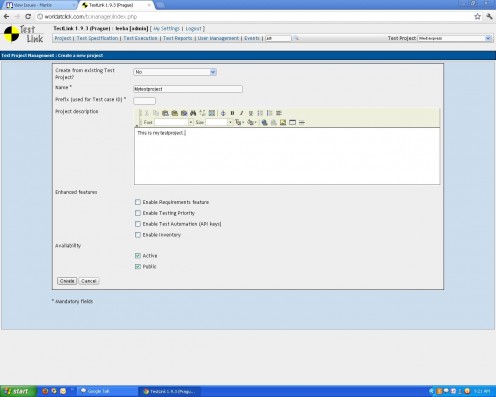Uncheck the Active availability checkbox
The image size is (496, 397).
[138, 256]
